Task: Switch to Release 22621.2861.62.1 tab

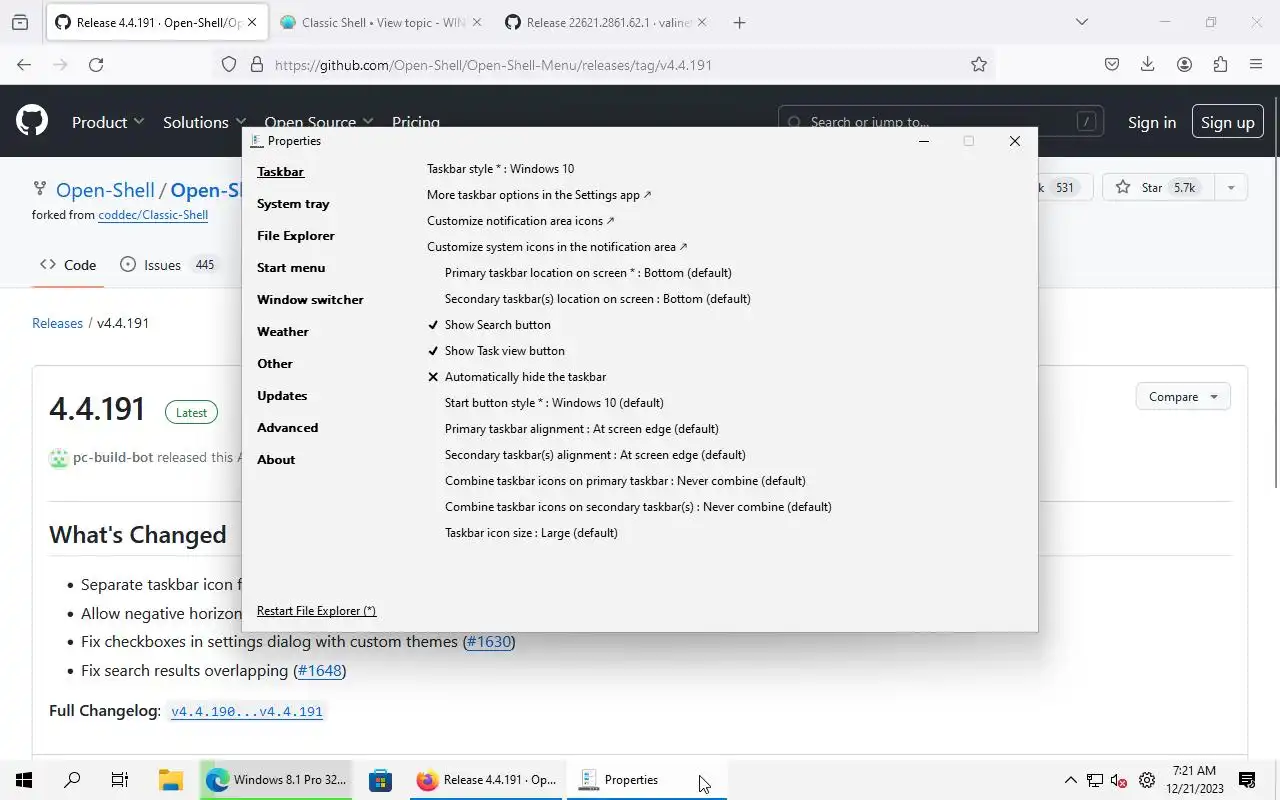Action: click(607, 22)
